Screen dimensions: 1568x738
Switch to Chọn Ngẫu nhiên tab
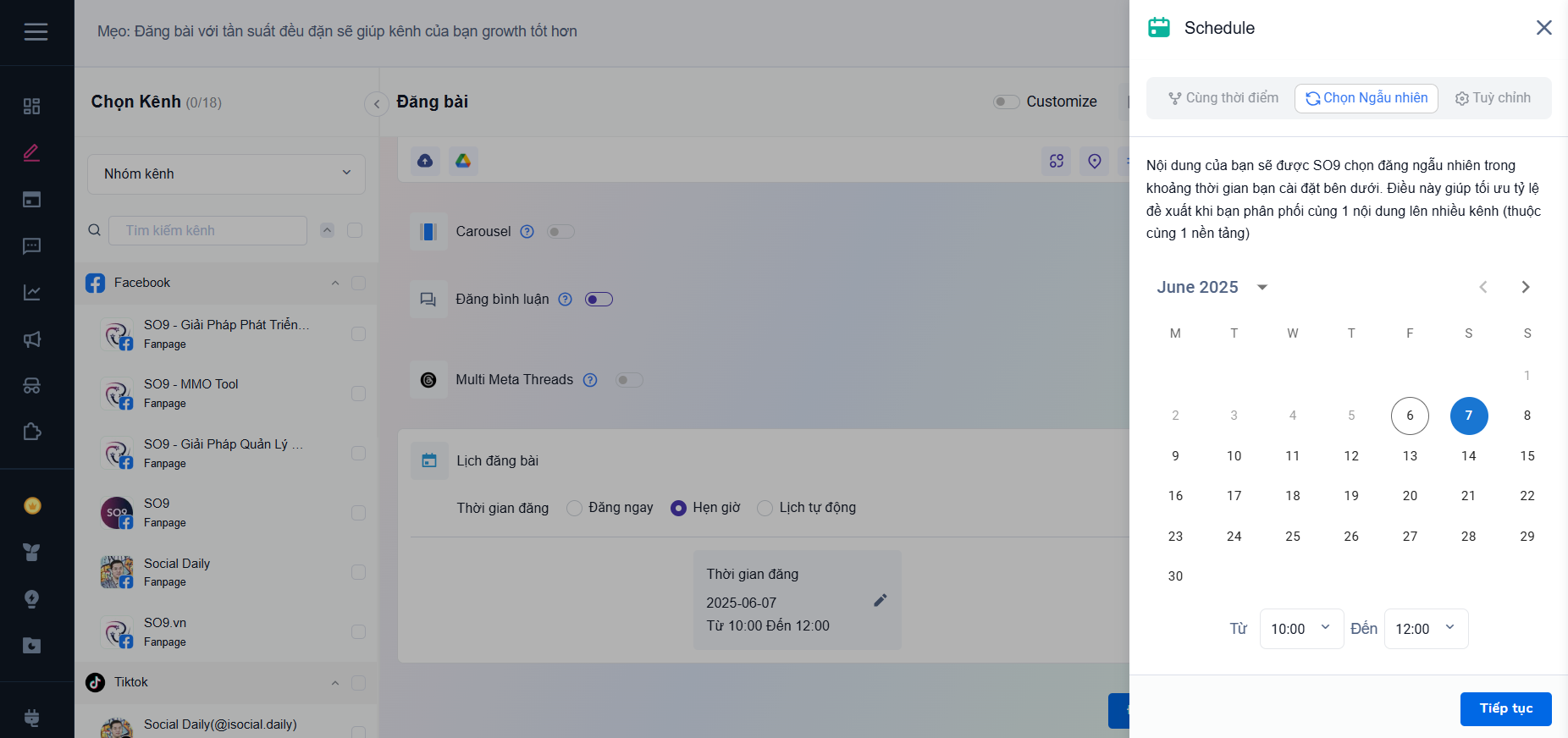(x=1366, y=98)
